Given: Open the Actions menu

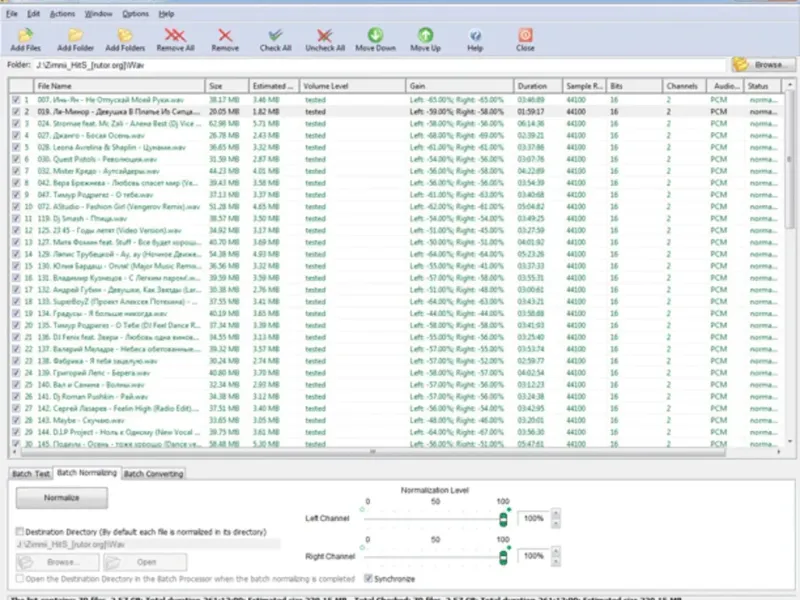Looking at the screenshot, I should click(62, 14).
